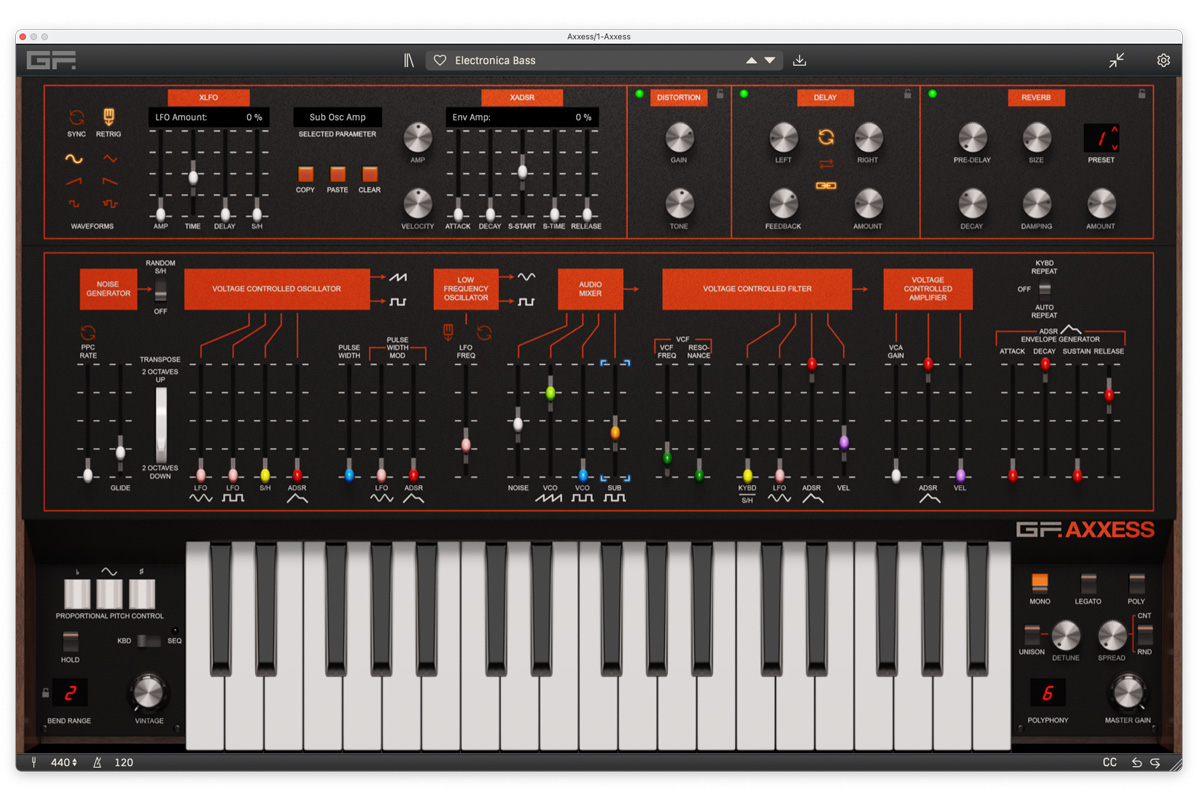Click the Reverb header
The image size is (1200, 800).
[x=1036, y=97]
